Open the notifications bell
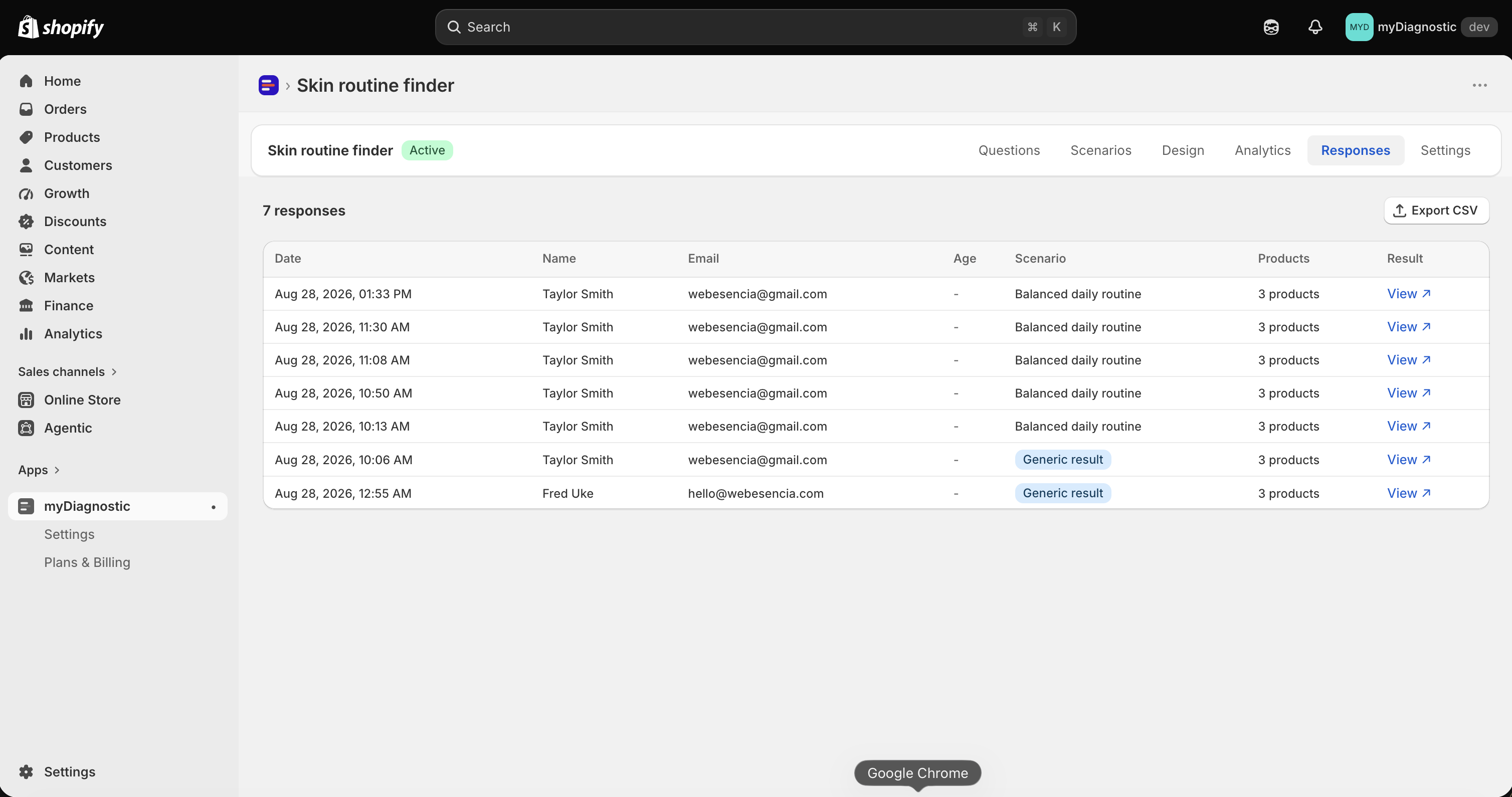This screenshot has height=797, width=1512. (1315, 27)
